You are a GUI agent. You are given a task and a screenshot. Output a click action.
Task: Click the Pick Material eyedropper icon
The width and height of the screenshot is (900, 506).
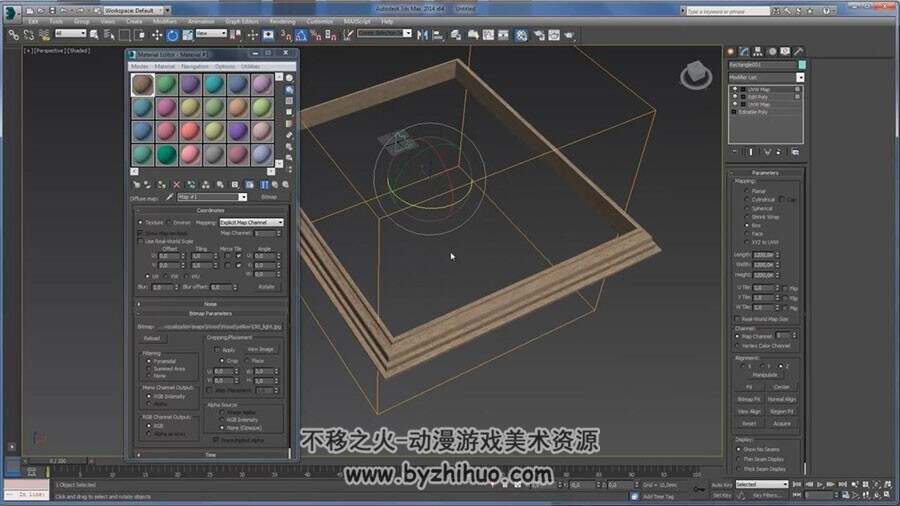[x=170, y=197]
